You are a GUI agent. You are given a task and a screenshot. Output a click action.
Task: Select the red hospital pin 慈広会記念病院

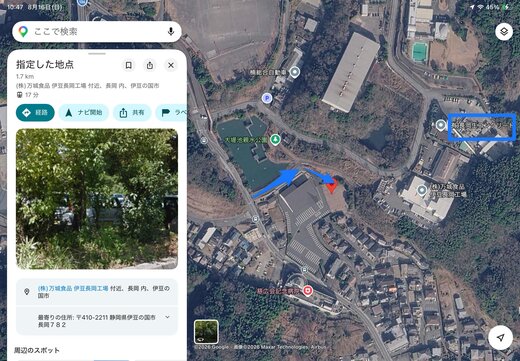point(308,291)
